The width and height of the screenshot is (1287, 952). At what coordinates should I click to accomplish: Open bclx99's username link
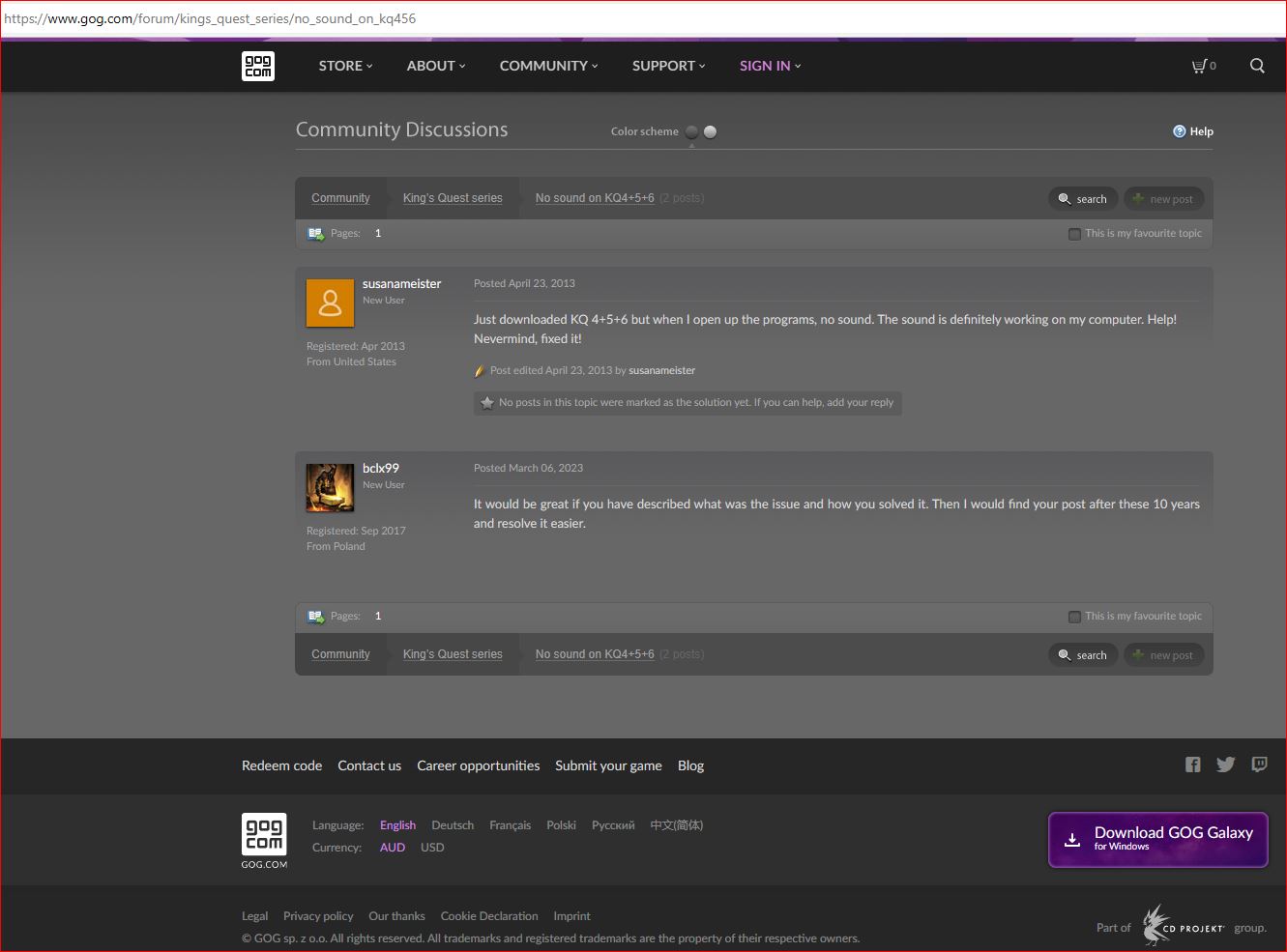click(x=381, y=468)
